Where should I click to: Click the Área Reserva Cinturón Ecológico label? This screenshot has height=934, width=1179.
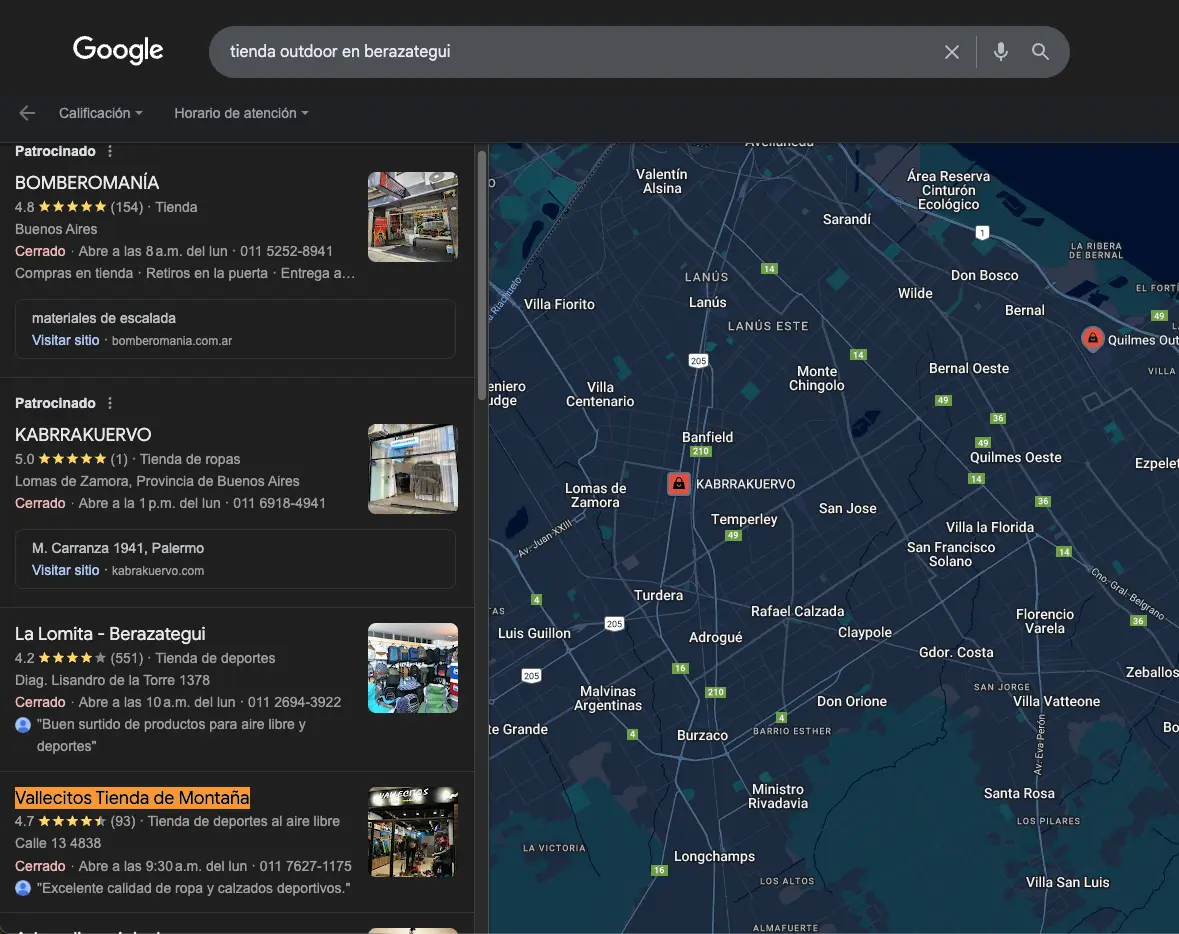click(x=948, y=190)
